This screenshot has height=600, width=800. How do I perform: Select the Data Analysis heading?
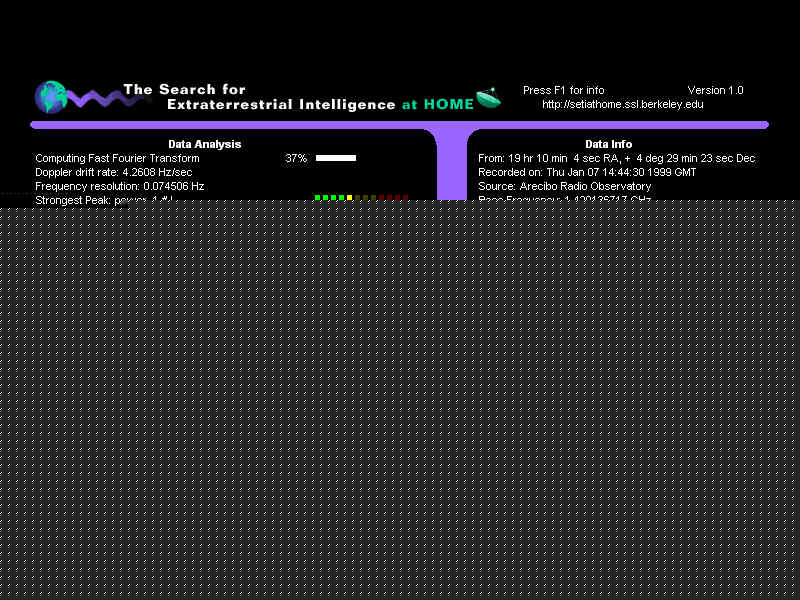204,144
